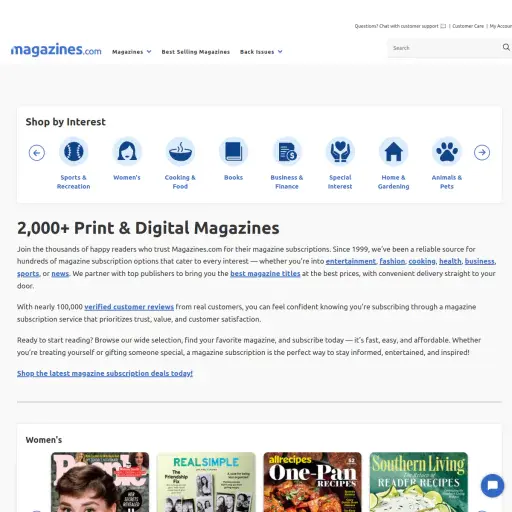Click the Sports & Recreation label
This screenshot has height=512, width=512.
(x=73, y=182)
